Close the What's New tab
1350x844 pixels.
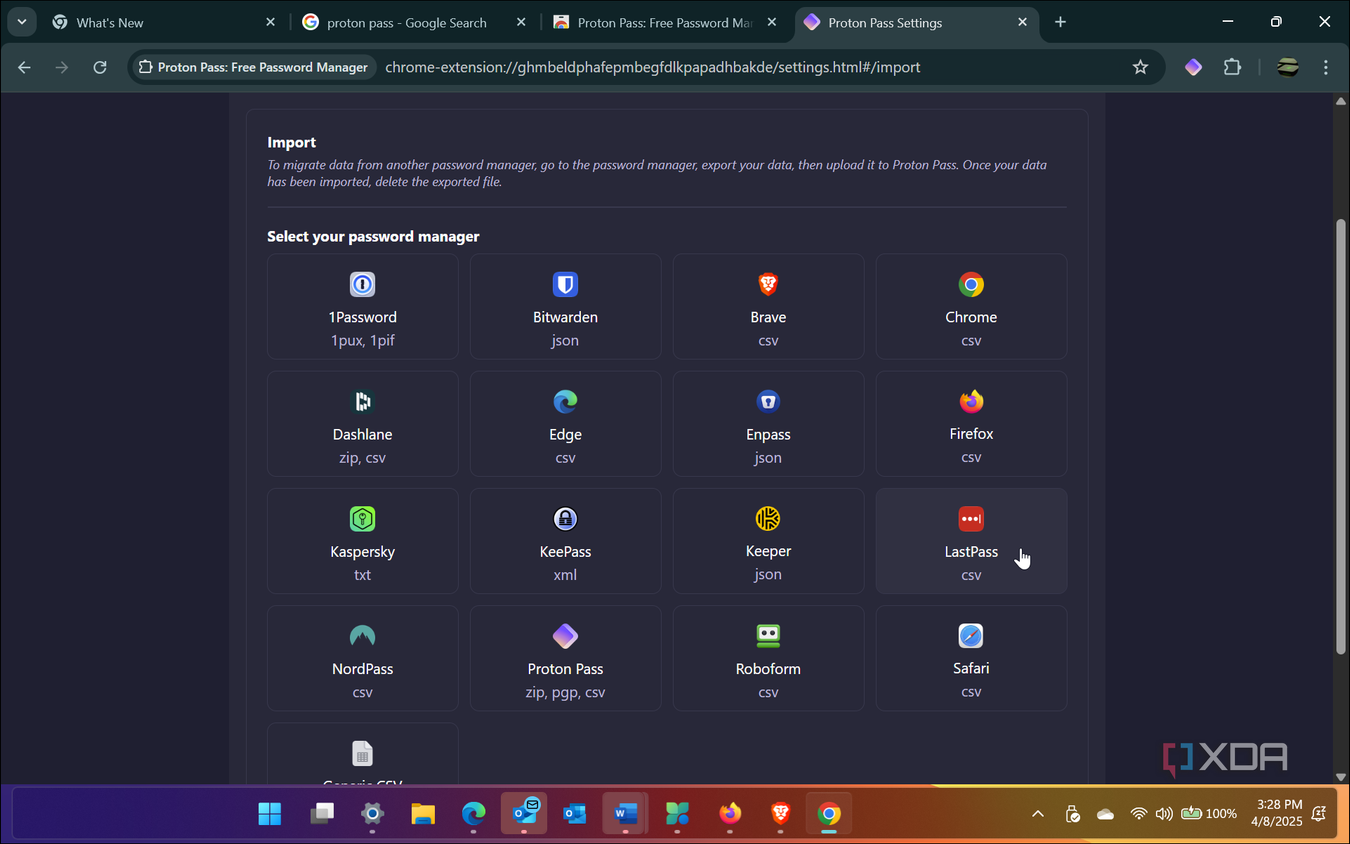(x=271, y=22)
